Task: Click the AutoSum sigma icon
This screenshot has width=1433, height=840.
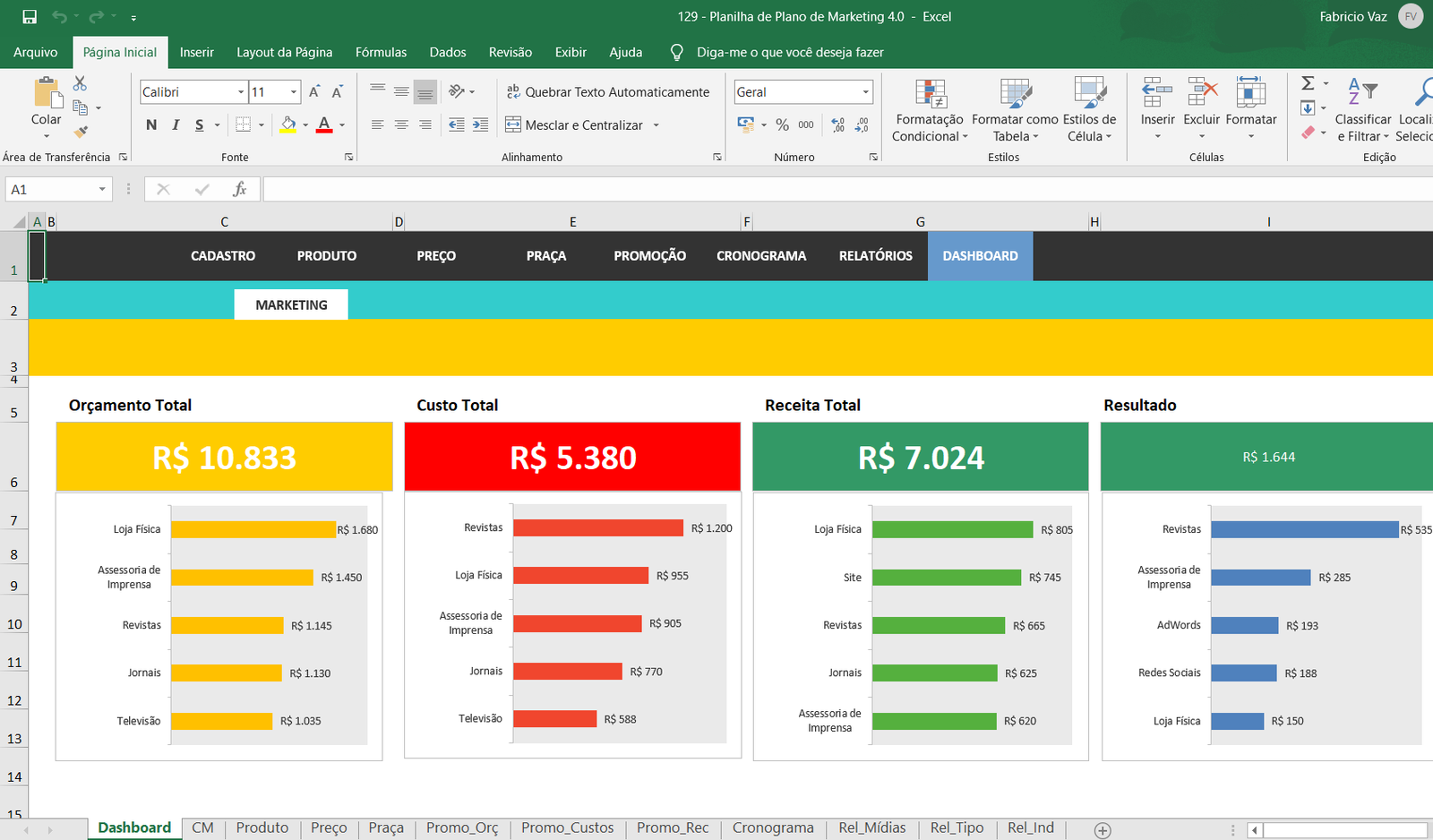Action: pos(1308,83)
